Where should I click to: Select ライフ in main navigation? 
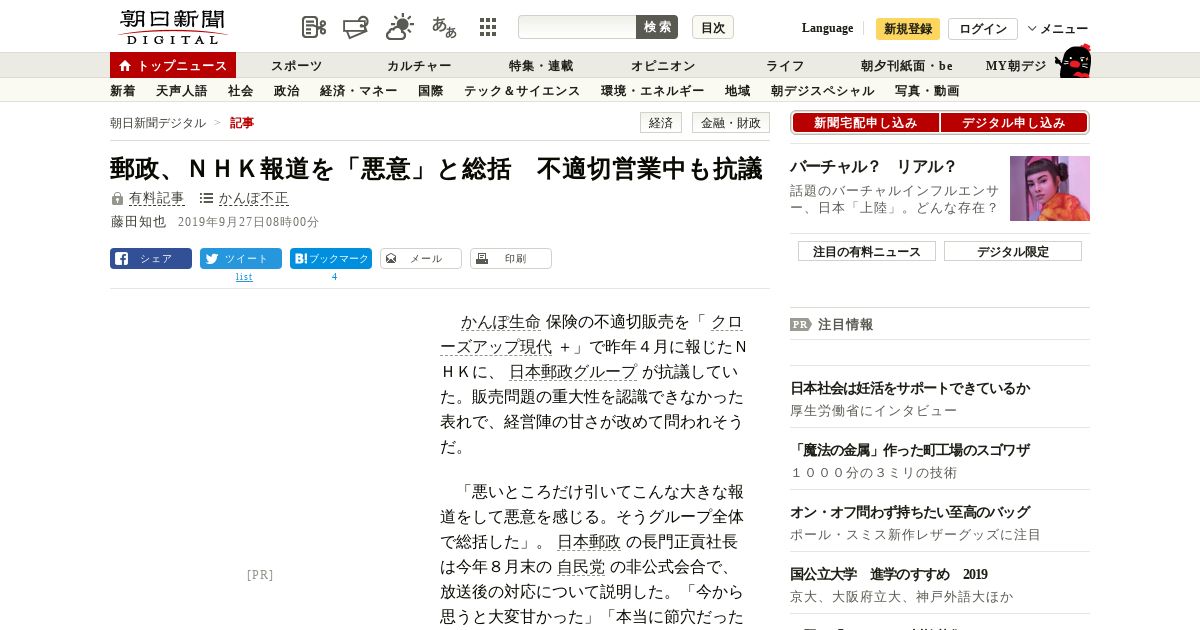(785, 66)
